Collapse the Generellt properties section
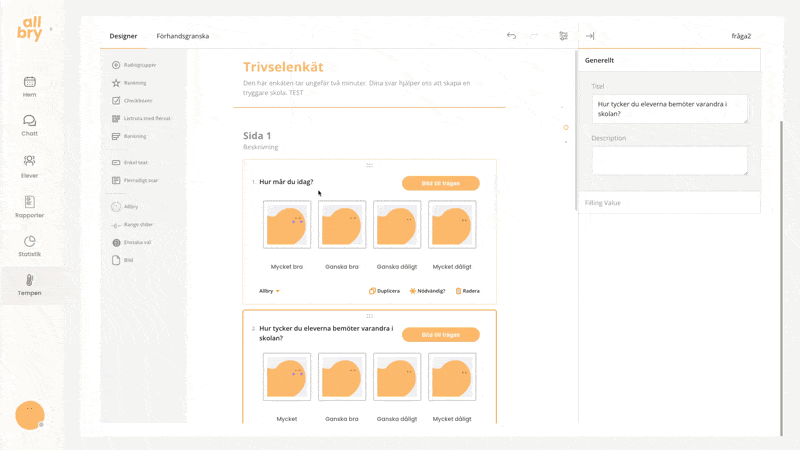Screen dimensions: 800x450 pos(668,61)
